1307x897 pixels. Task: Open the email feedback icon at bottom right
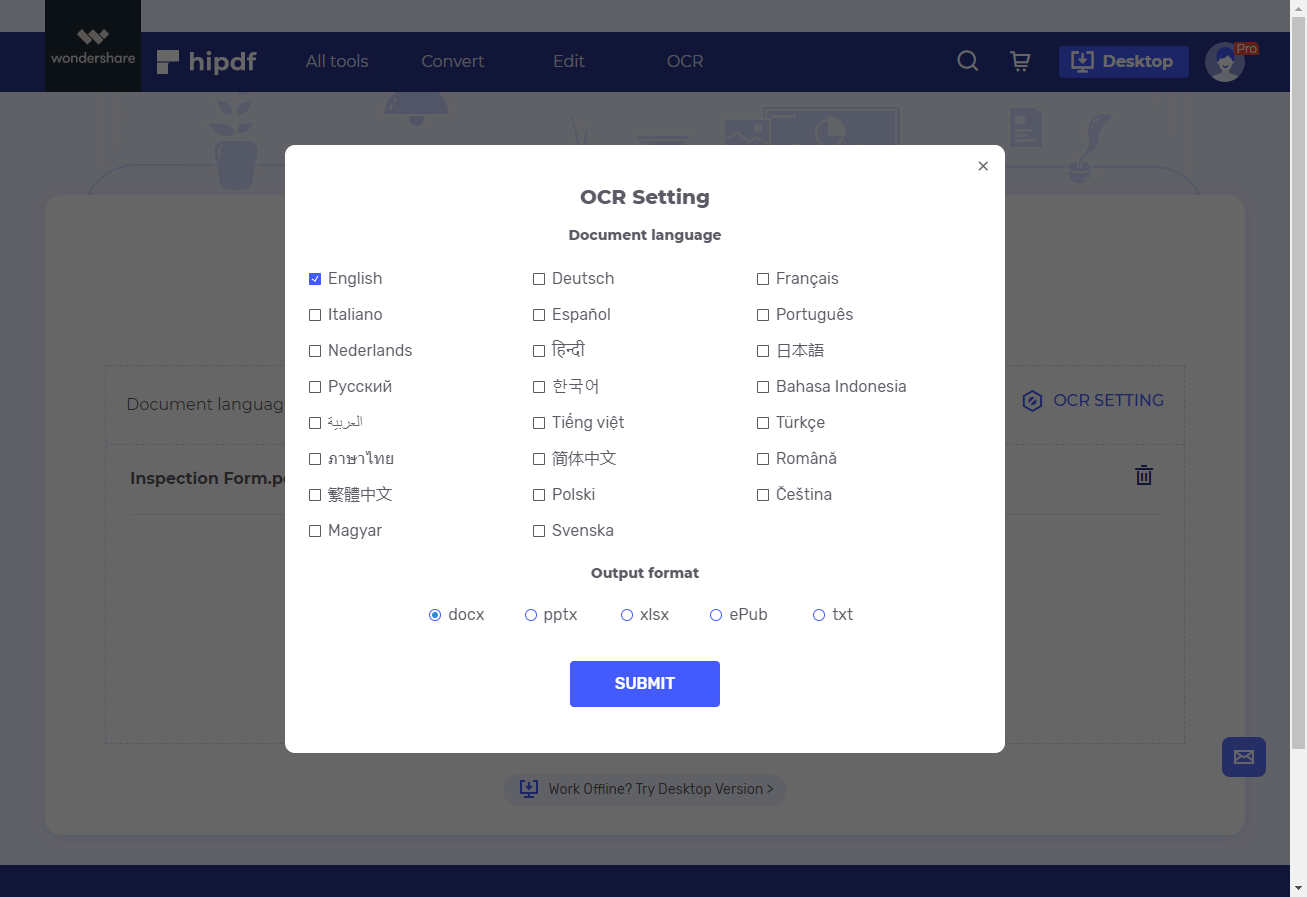click(x=1243, y=757)
